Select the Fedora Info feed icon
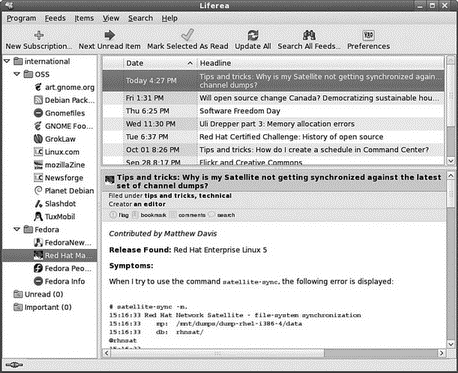 pos(38,281)
